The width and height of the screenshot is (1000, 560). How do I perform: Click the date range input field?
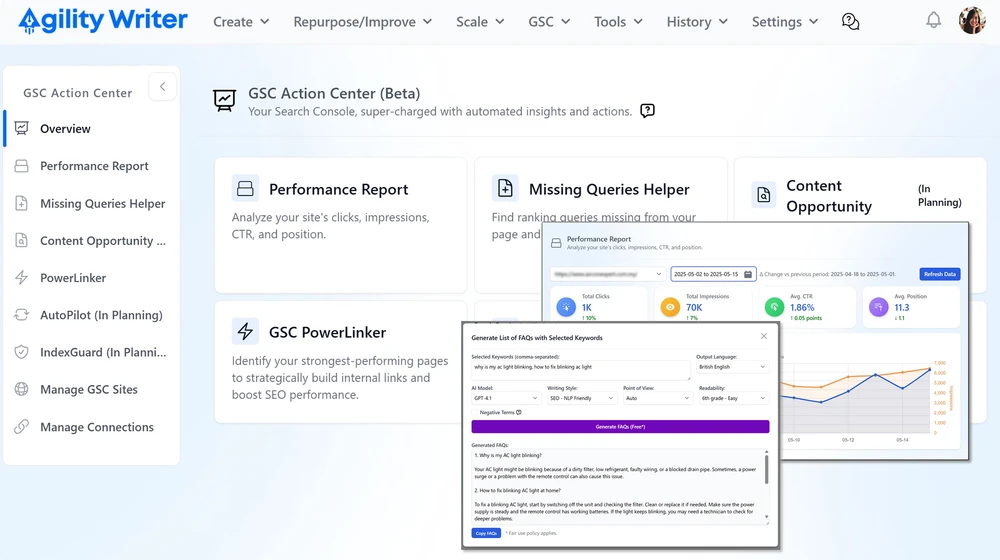[713, 274]
